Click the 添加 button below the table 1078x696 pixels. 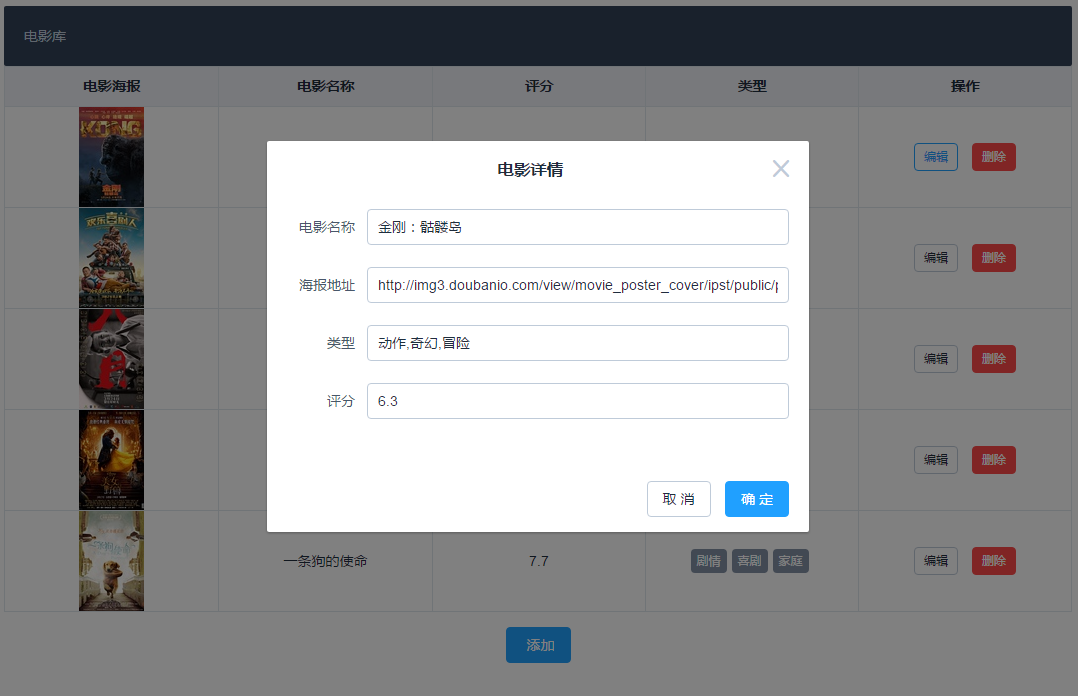[x=538, y=645]
